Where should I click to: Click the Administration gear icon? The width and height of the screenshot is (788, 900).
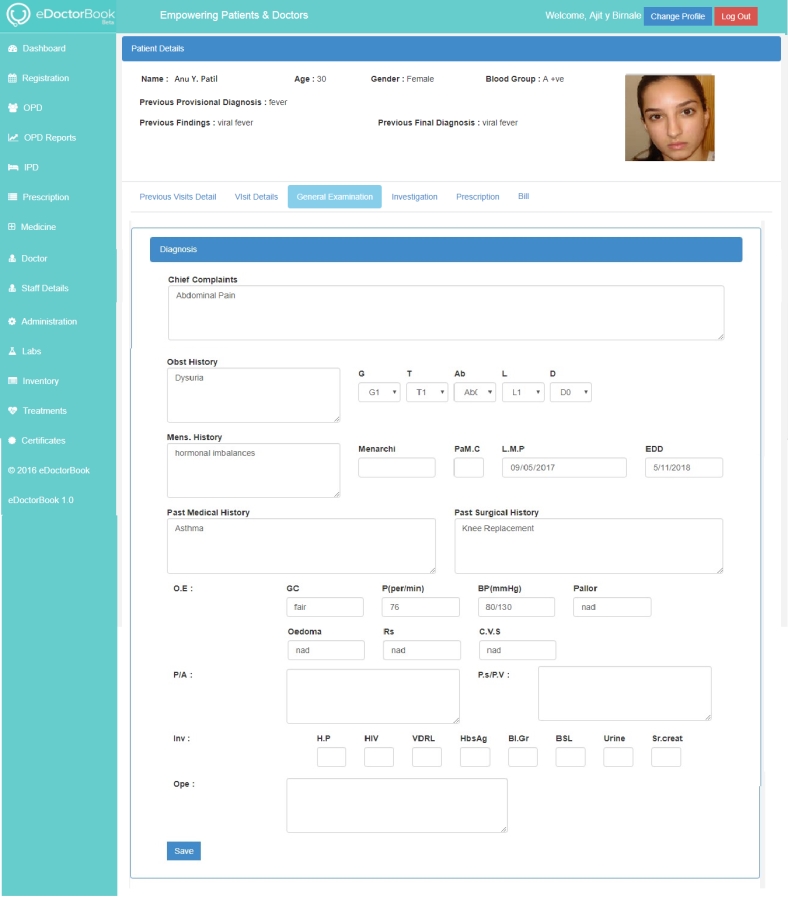12,322
